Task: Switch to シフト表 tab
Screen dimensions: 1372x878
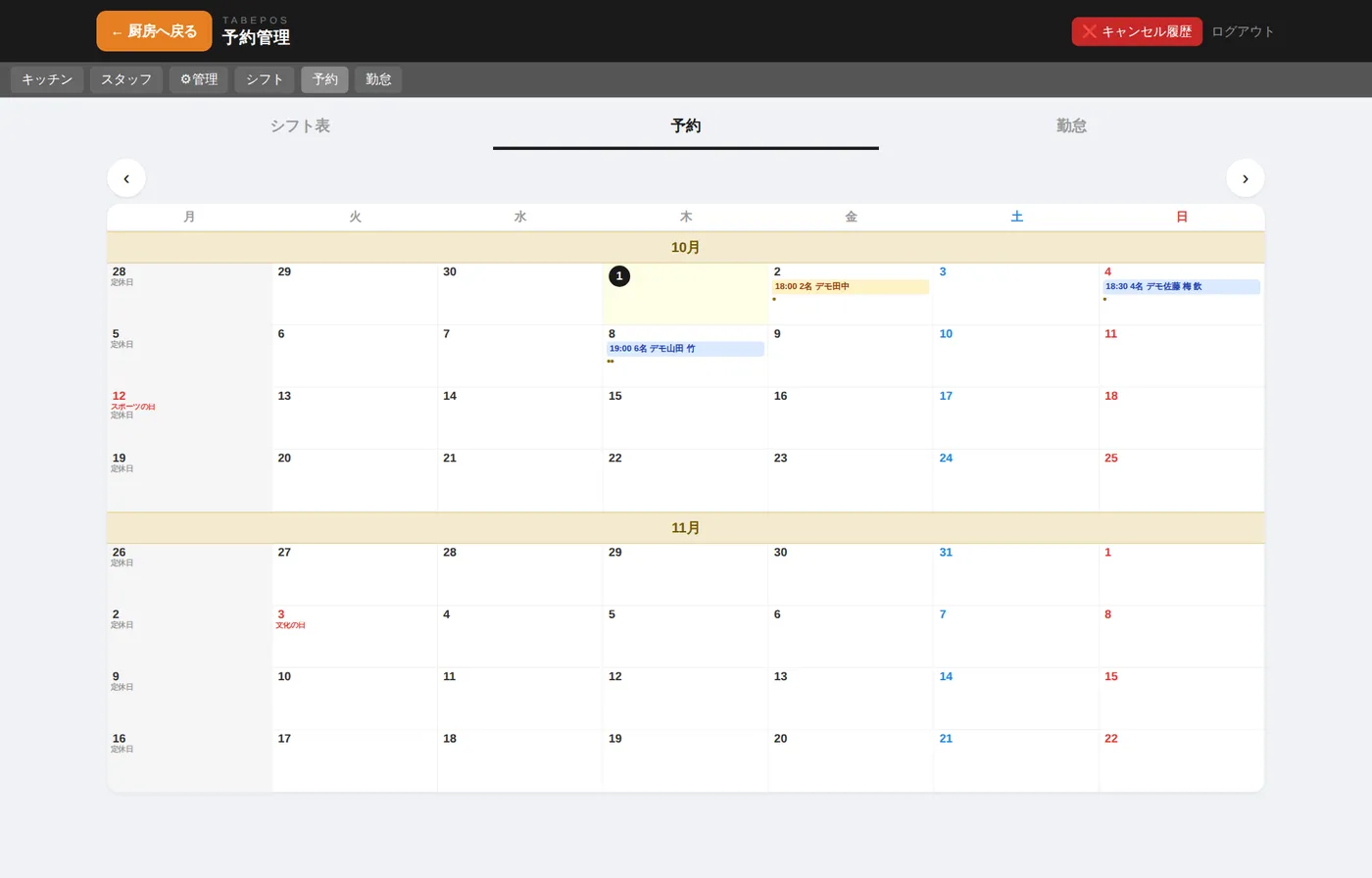Action: pos(300,125)
